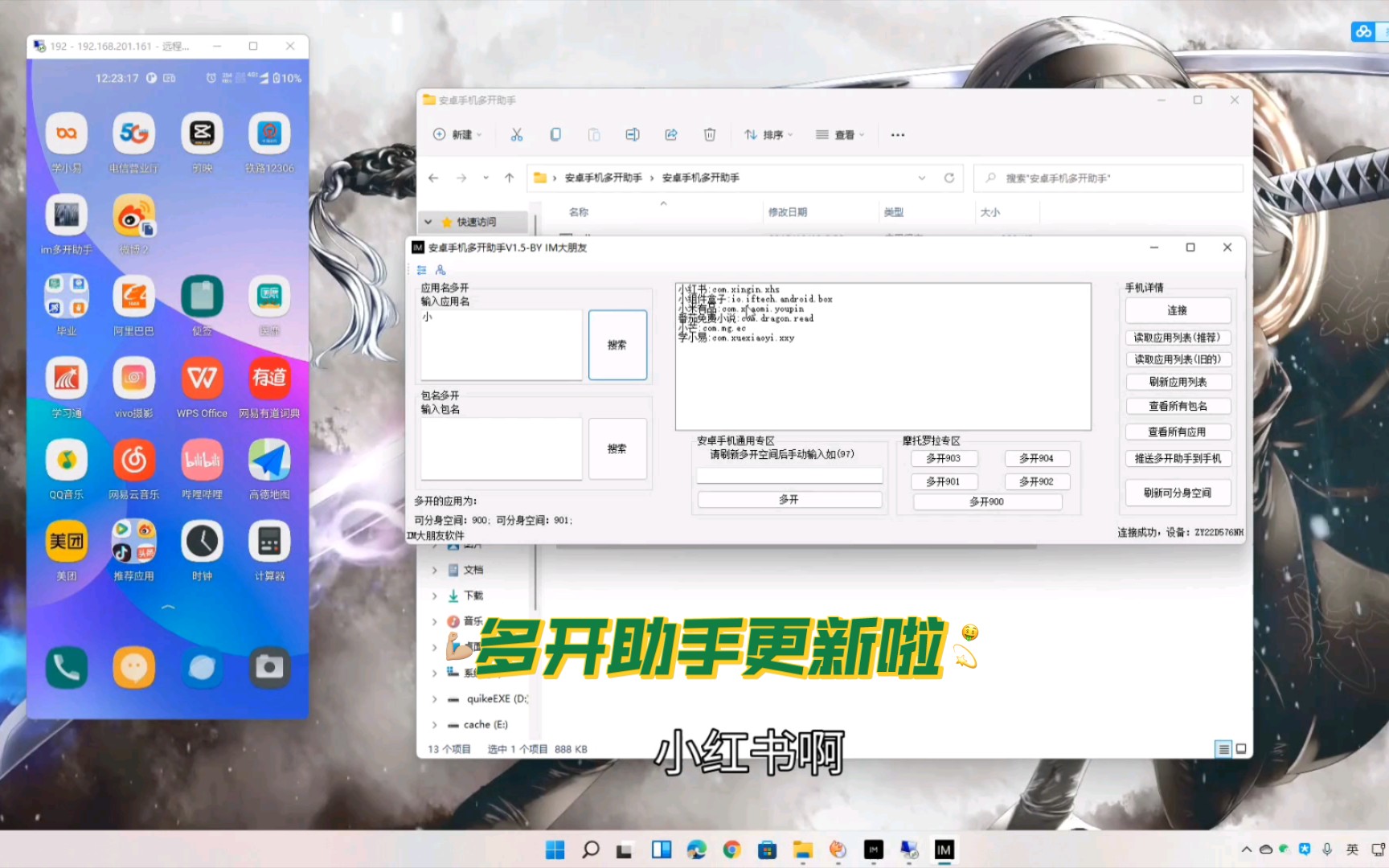This screenshot has height=868, width=1389.
Task: Click the 多开903 button
Action: click(944, 458)
